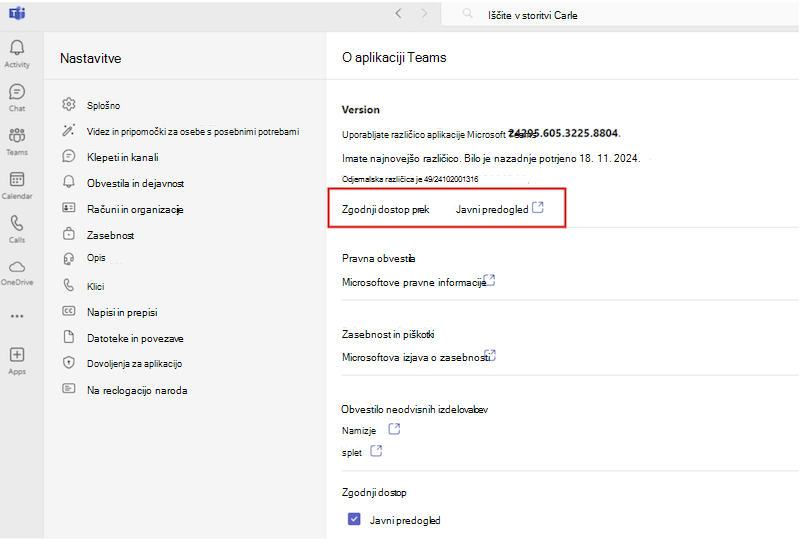
Task: Open Klici settings
Action: (x=95, y=287)
